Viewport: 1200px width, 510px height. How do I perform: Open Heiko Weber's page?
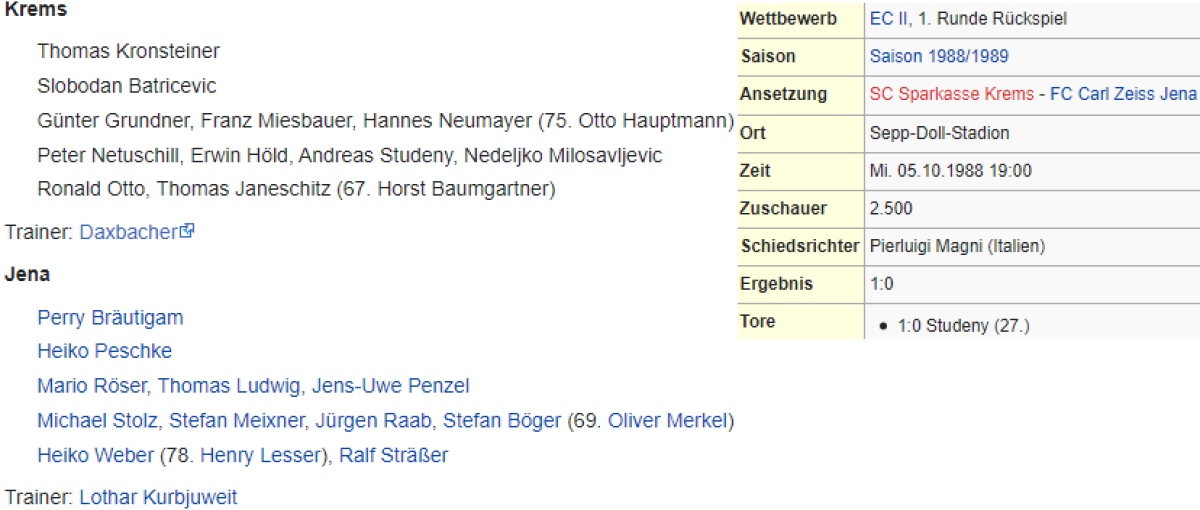coord(95,456)
